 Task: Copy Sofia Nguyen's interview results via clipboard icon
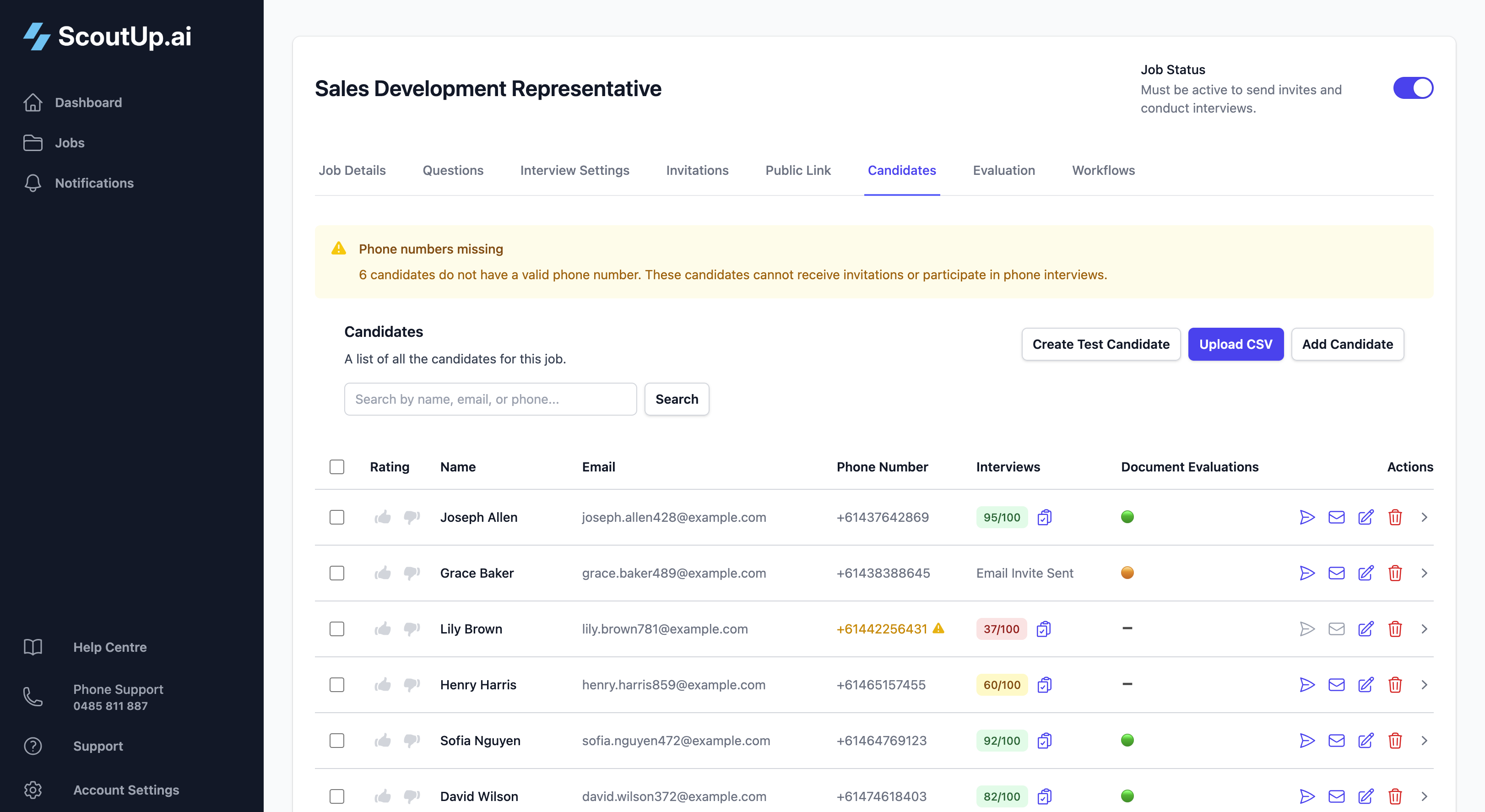[x=1045, y=741]
